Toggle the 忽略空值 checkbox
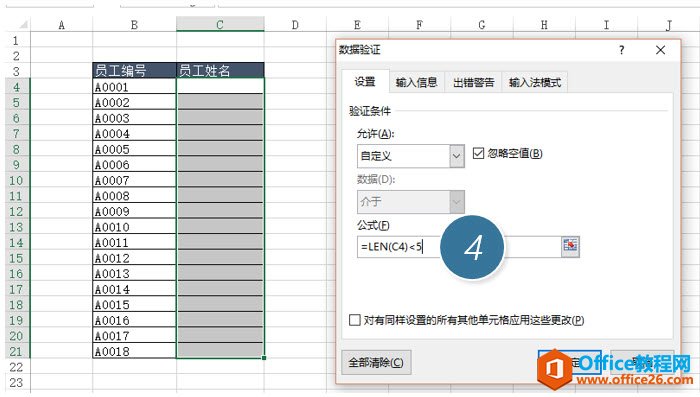The height and width of the screenshot is (397, 700). click(x=478, y=154)
